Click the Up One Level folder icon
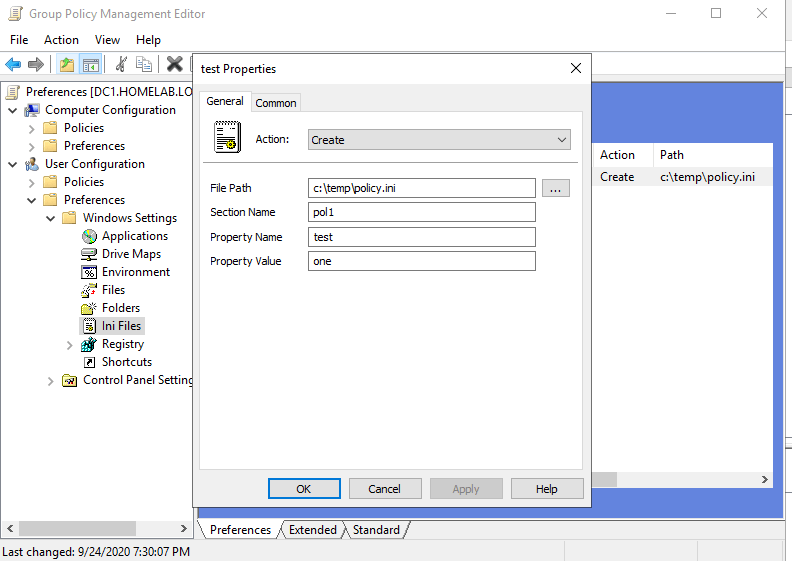Image resolution: width=792 pixels, height=561 pixels. [66, 64]
